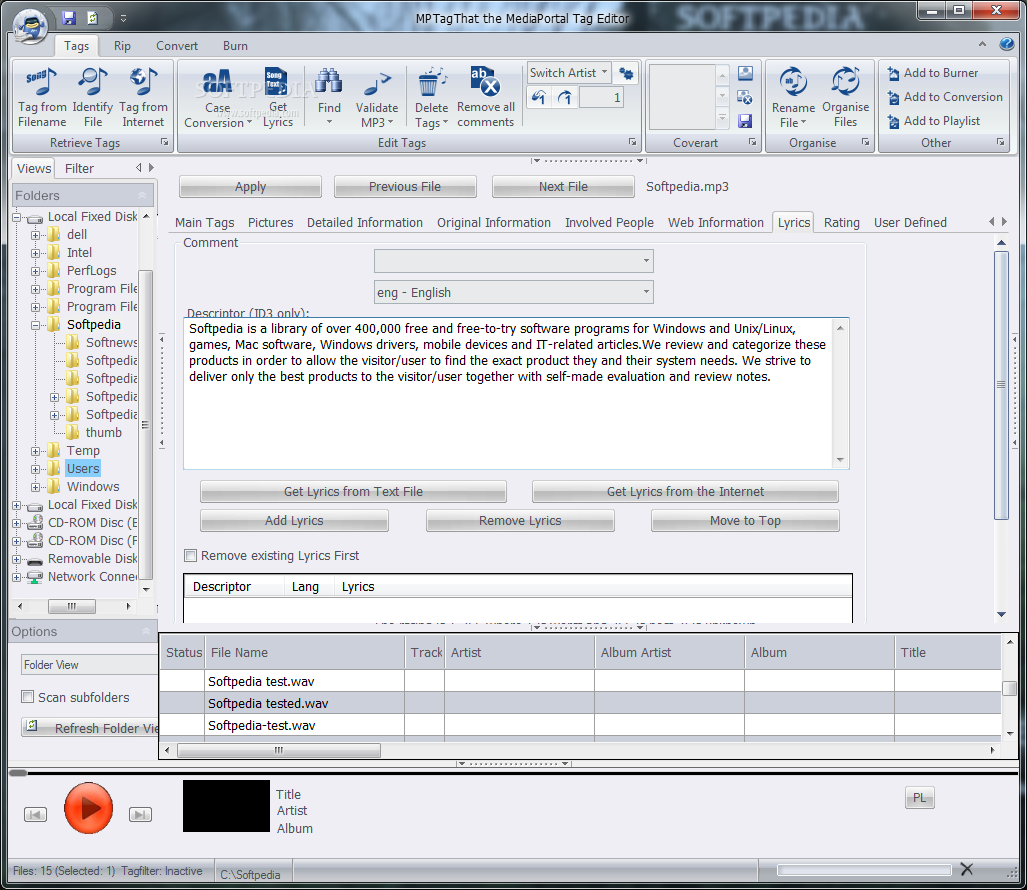The height and width of the screenshot is (890, 1027).
Task: Click the Organise Files icon
Action: 845,97
